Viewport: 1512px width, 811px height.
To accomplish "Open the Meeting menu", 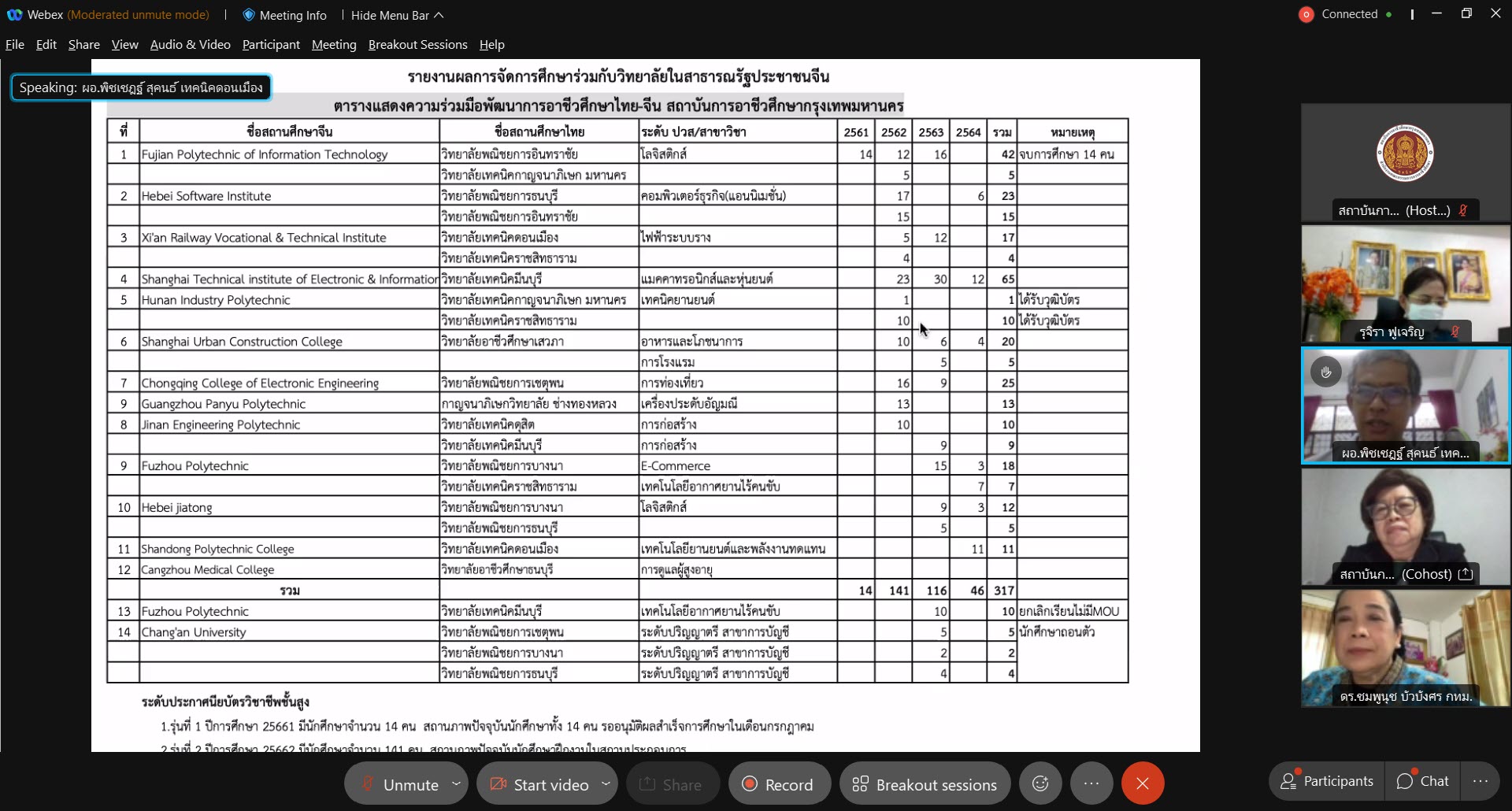I will pos(334,45).
